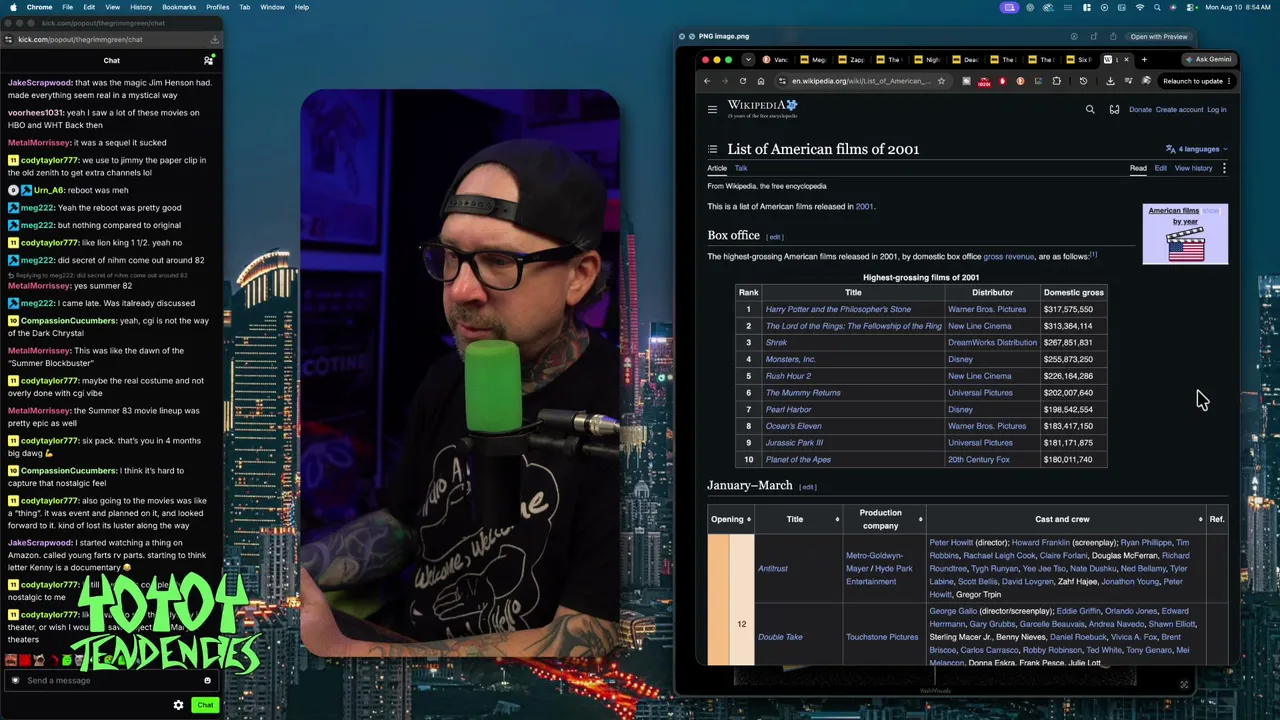This screenshot has width=1280, height=720.
Task: Open the View menu in menu bar
Action: click(x=112, y=7)
